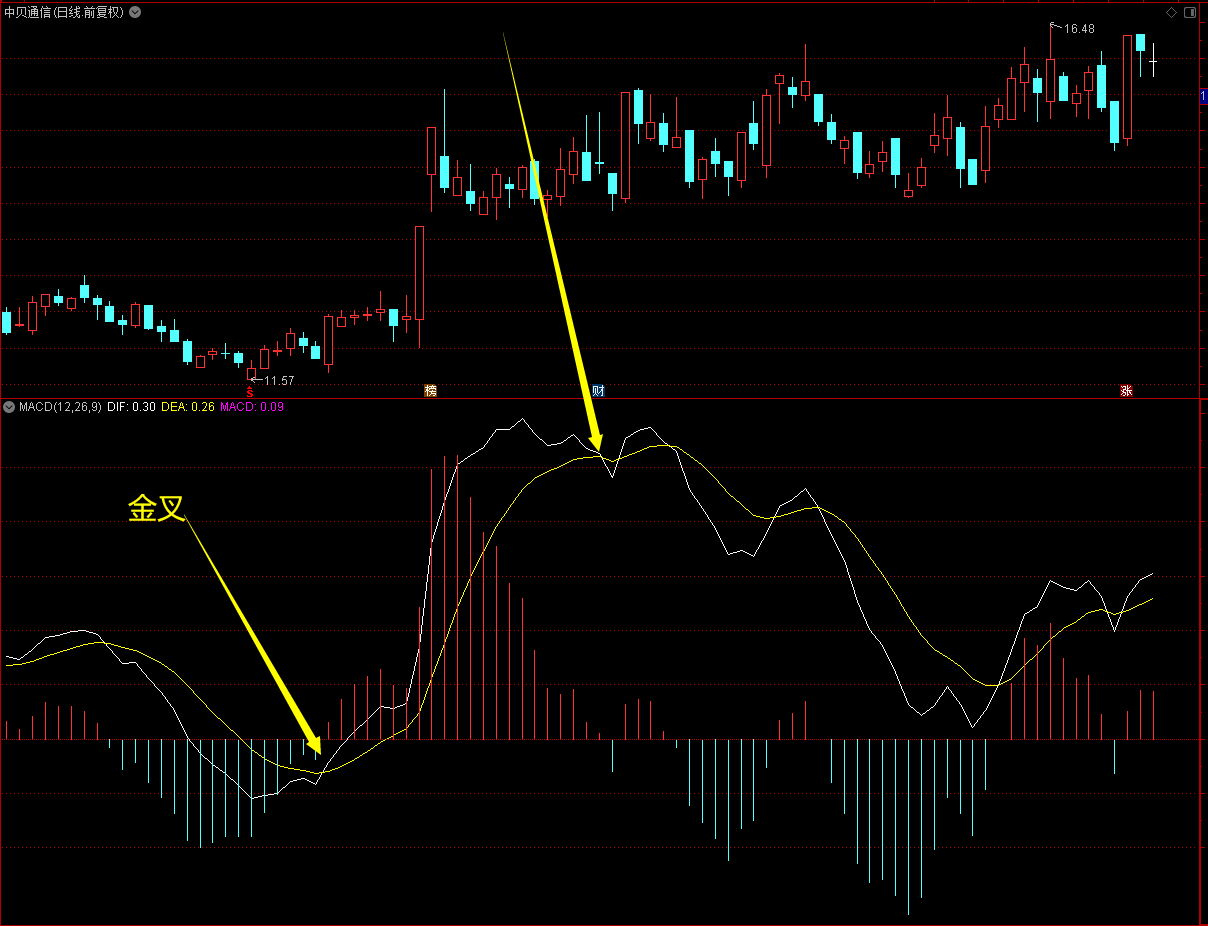The width and height of the screenshot is (1208, 926).
Task: Click the 16.48 high price label
Action: tap(1079, 29)
